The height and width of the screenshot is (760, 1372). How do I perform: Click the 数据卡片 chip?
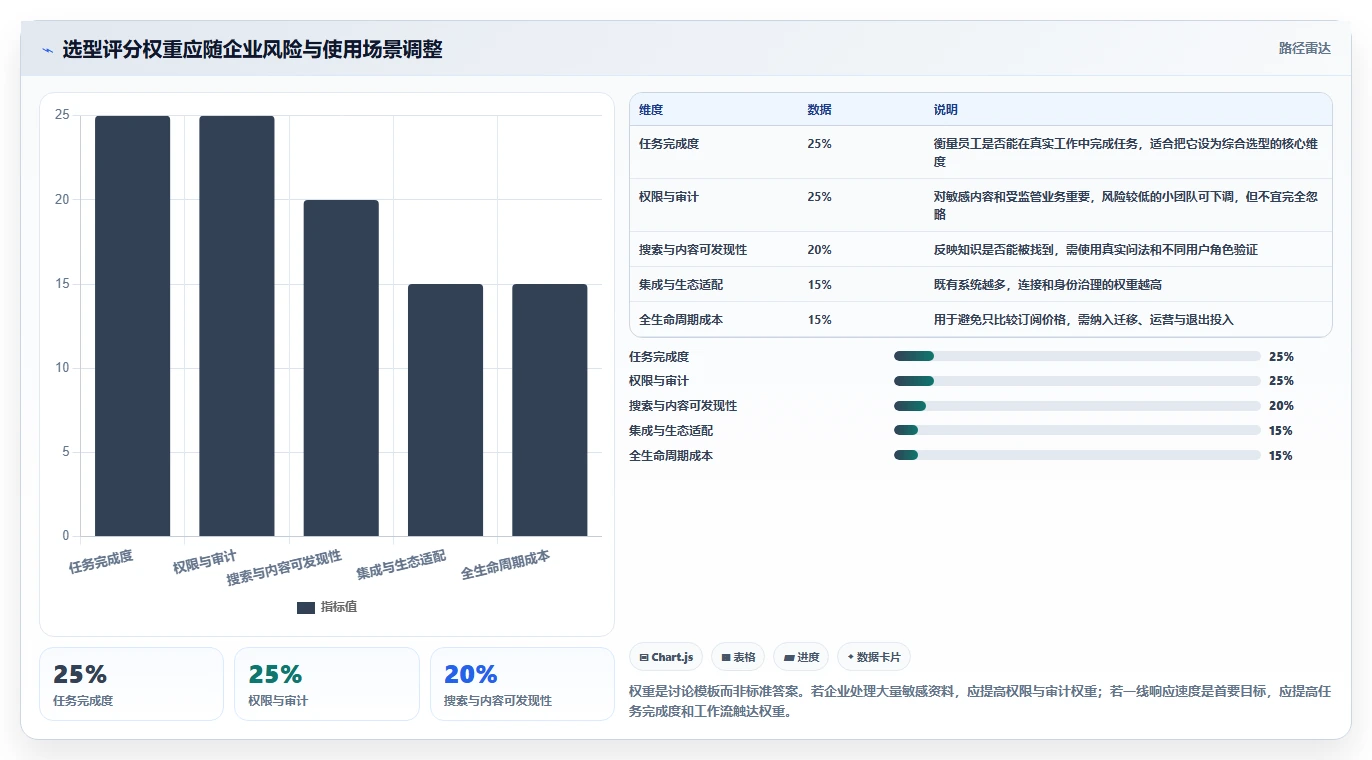[874, 657]
